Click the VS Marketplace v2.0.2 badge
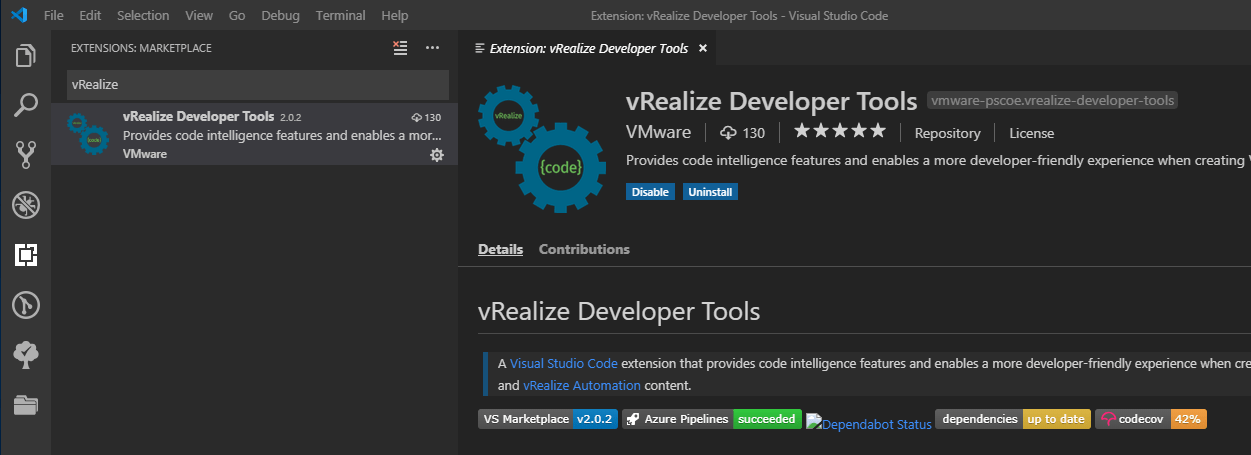The image size is (1251, 455). [x=547, y=419]
